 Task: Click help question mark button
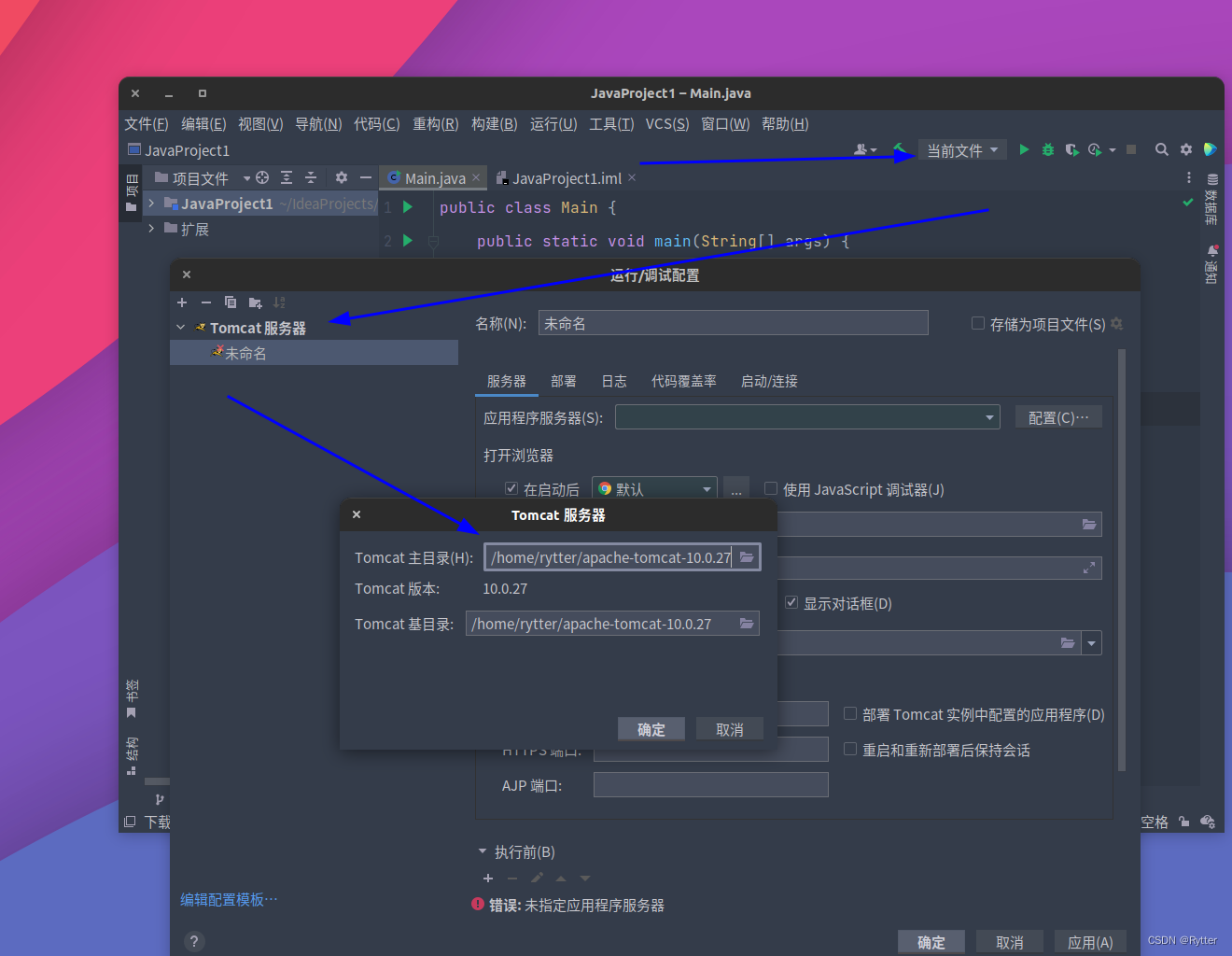(194, 941)
